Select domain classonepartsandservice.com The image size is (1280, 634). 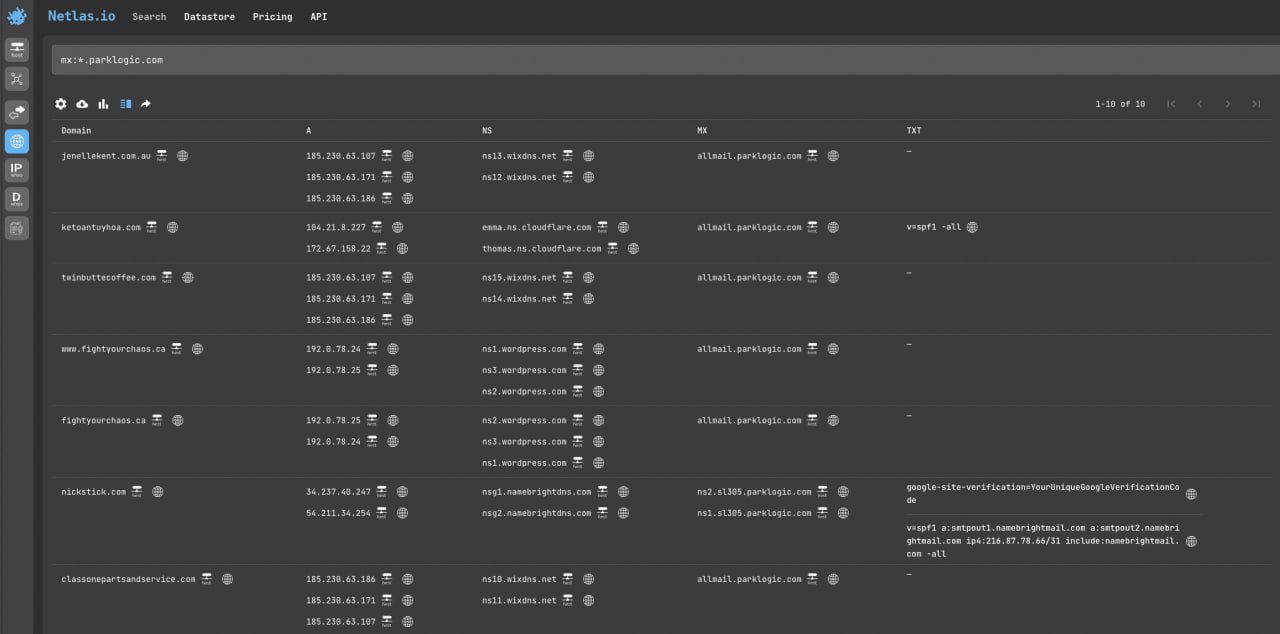tap(128, 579)
